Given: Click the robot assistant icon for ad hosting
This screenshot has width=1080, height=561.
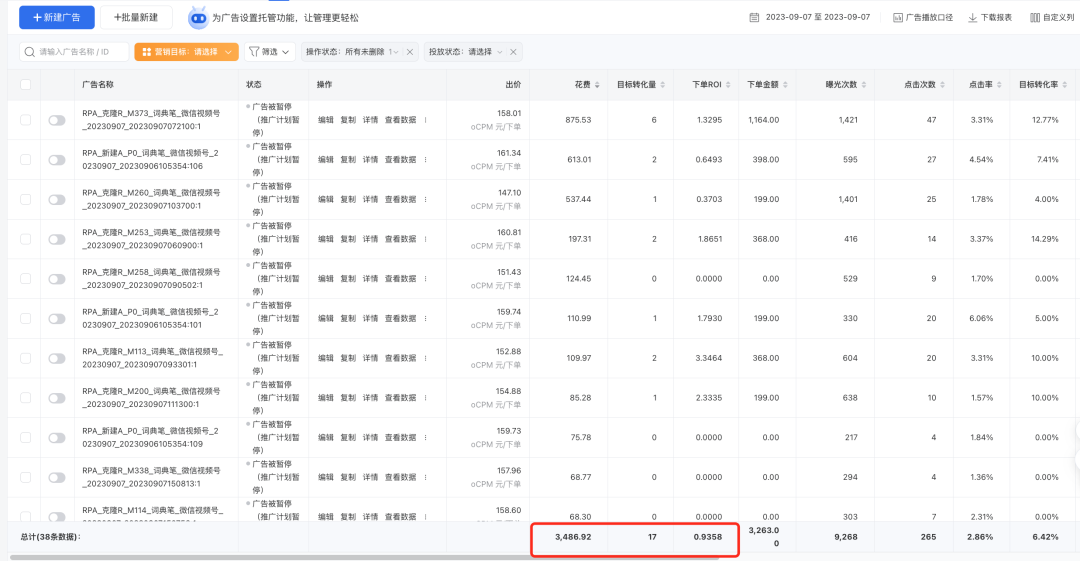Looking at the screenshot, I should (198, 17).
